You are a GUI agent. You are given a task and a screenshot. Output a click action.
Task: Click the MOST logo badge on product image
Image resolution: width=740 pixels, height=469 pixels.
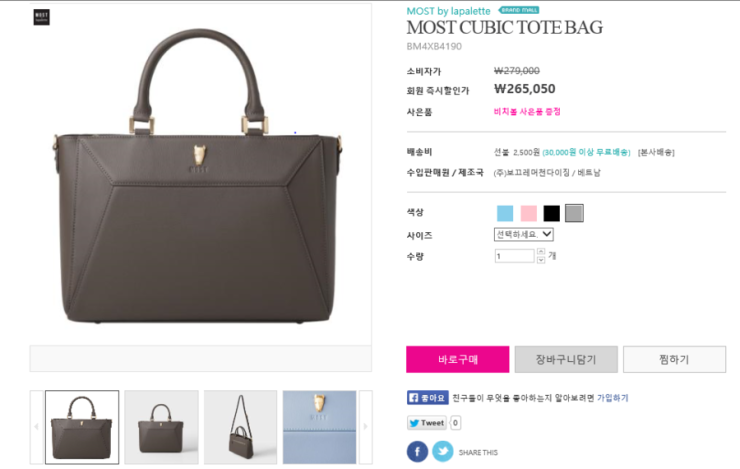(42, 17)
